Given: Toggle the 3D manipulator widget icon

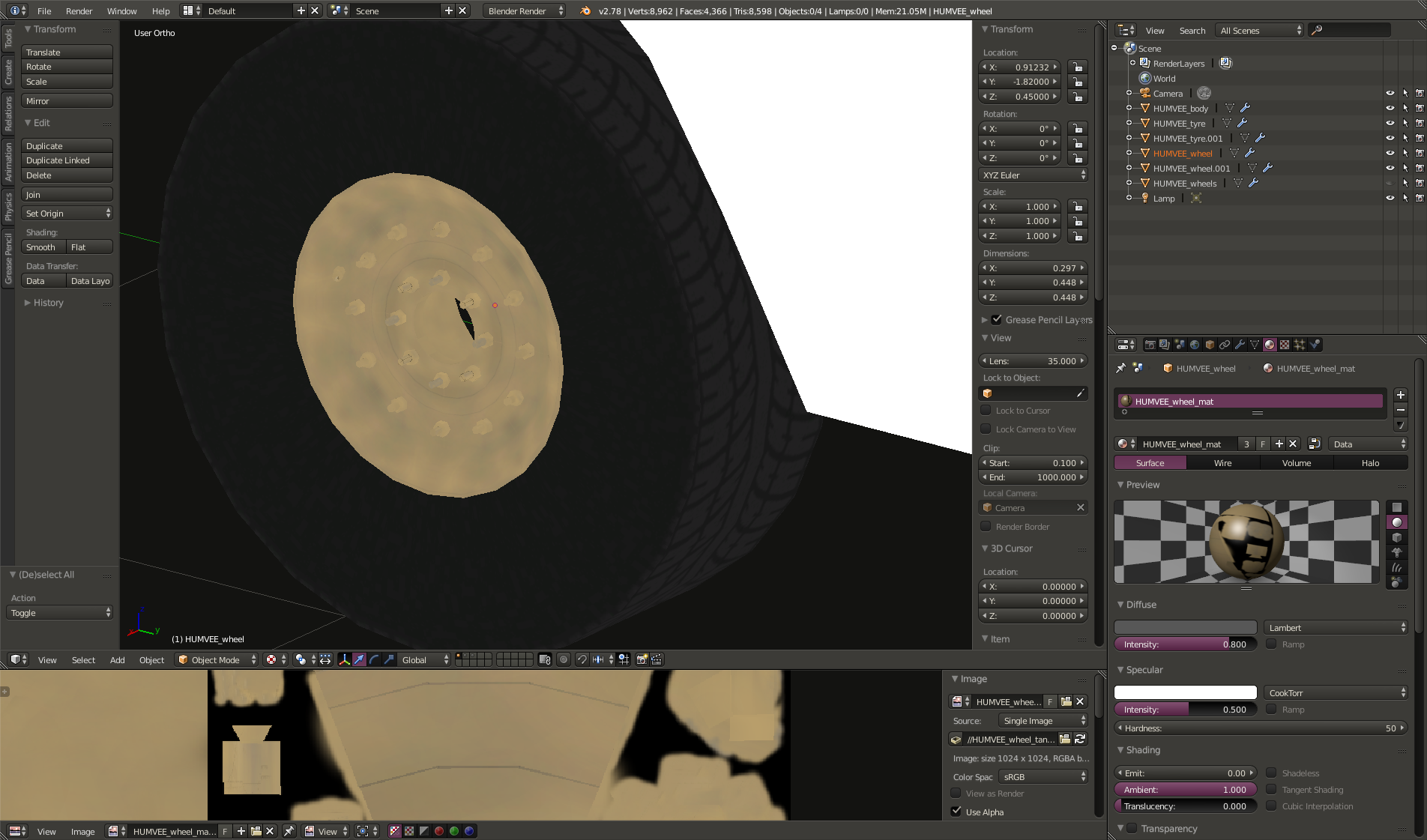Looking at the screenshot, I should [344, 659].
